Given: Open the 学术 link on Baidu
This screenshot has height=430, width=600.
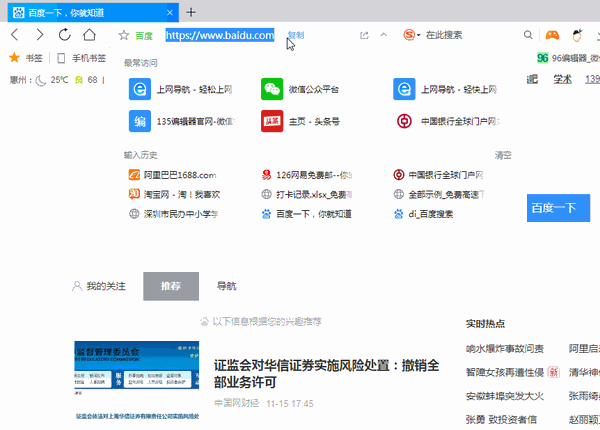Looking at the screenshot, I should click(562, 79).
